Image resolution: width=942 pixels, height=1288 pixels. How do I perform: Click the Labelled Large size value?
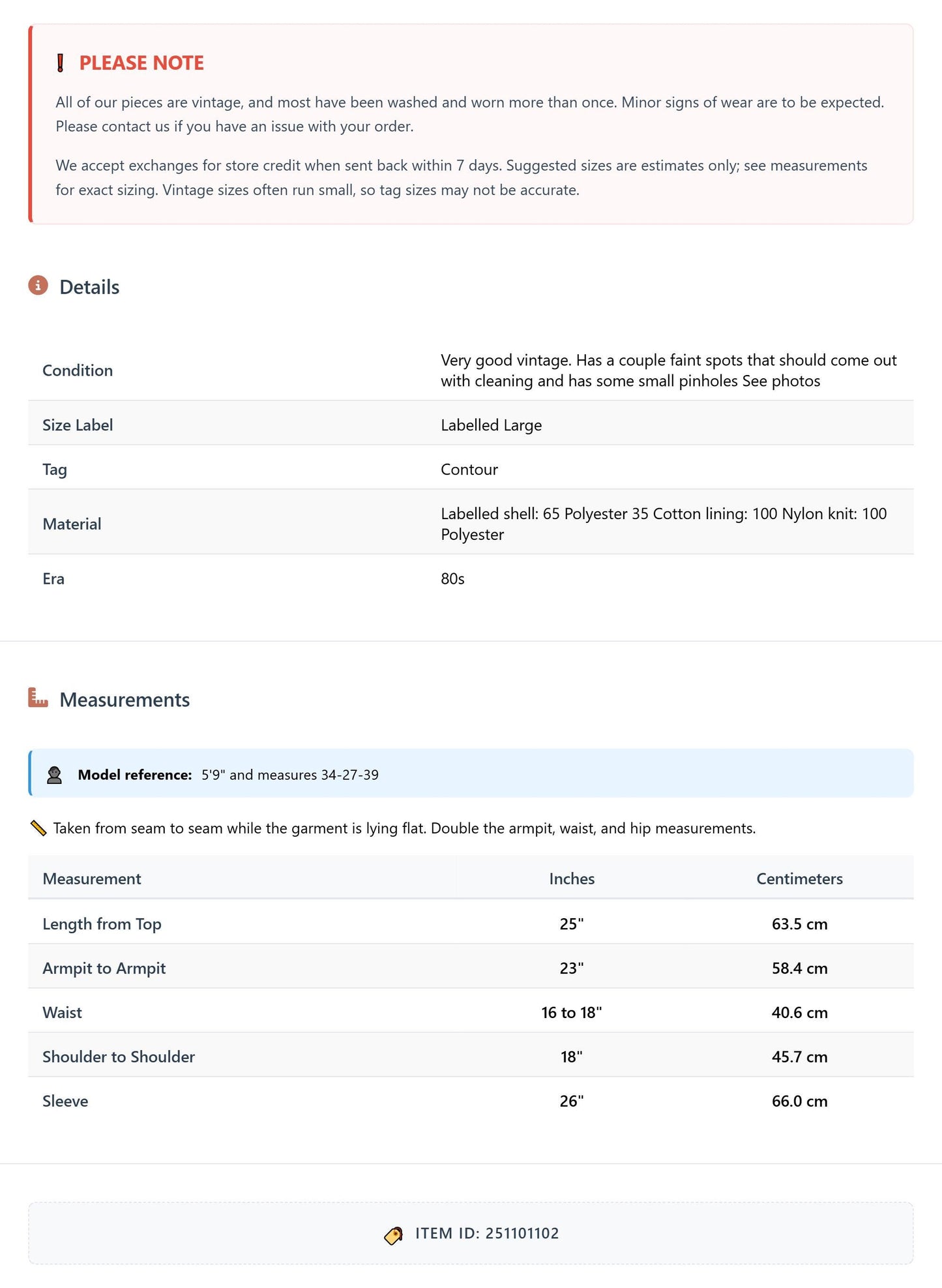pyautogui.click(x=491, y=425)
